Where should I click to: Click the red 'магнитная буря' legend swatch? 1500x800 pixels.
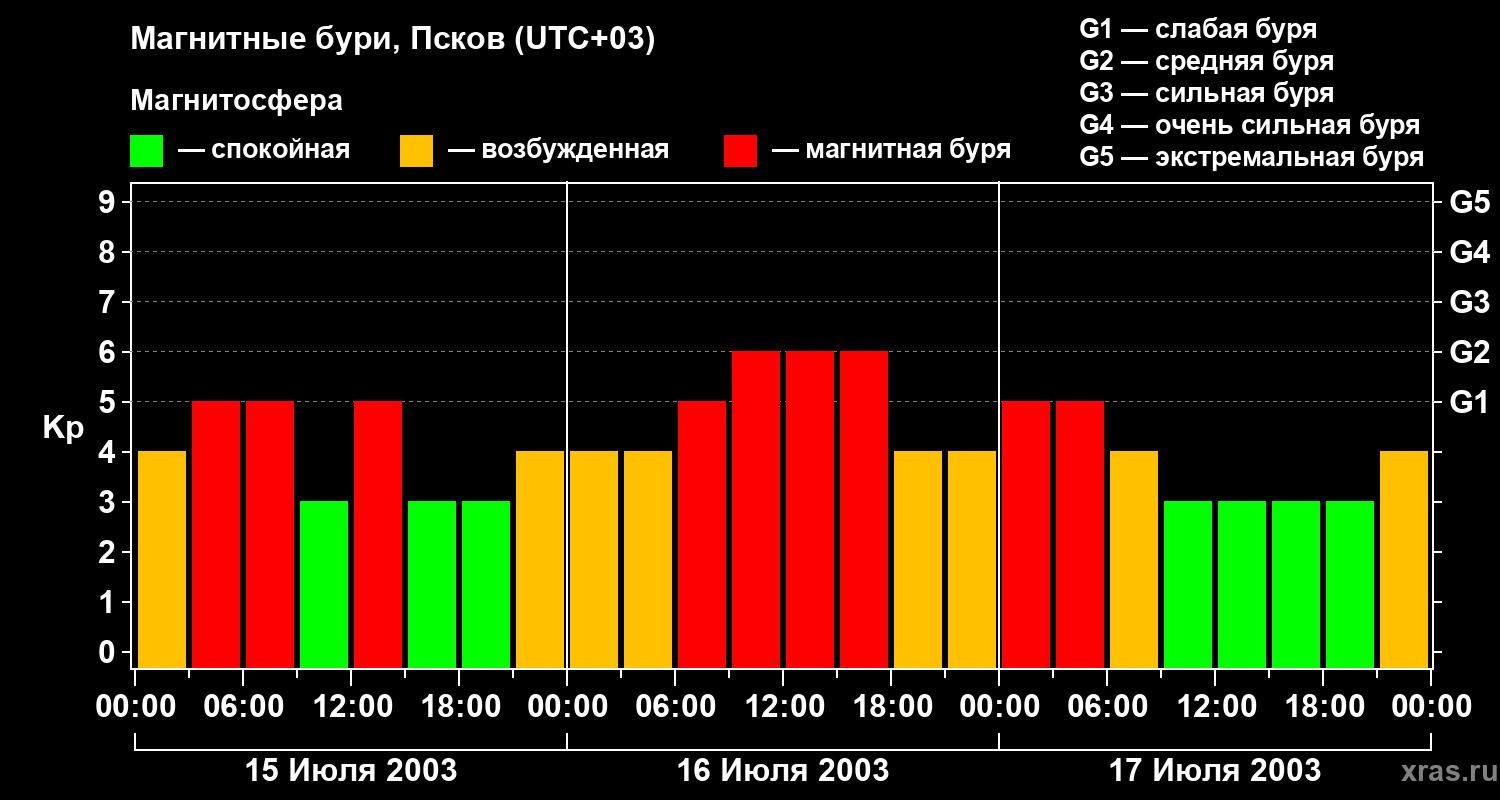740,151
